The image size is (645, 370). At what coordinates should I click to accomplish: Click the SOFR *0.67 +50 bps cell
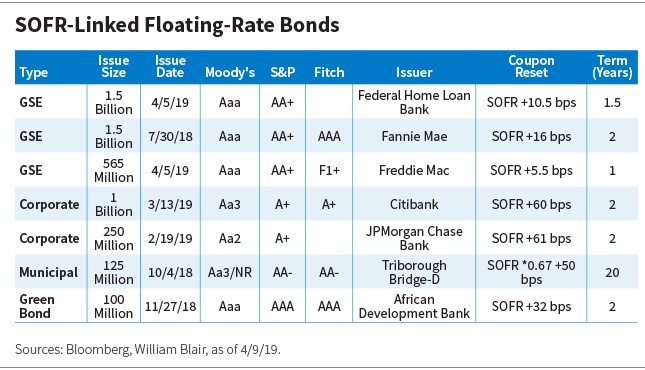[x=531, y=272]
